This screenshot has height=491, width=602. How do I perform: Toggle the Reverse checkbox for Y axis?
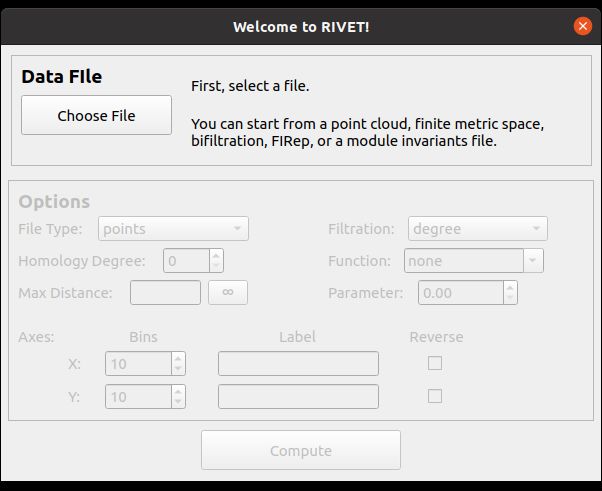tap(435, 396)
